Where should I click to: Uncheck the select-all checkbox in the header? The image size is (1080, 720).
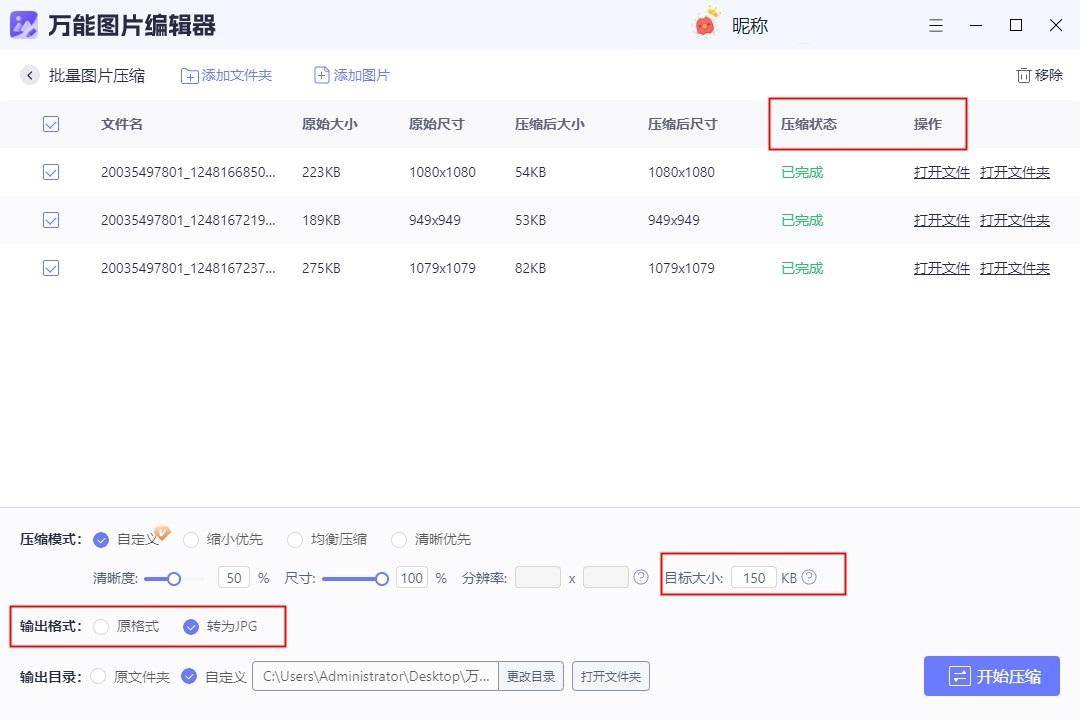tap(51, 124)
